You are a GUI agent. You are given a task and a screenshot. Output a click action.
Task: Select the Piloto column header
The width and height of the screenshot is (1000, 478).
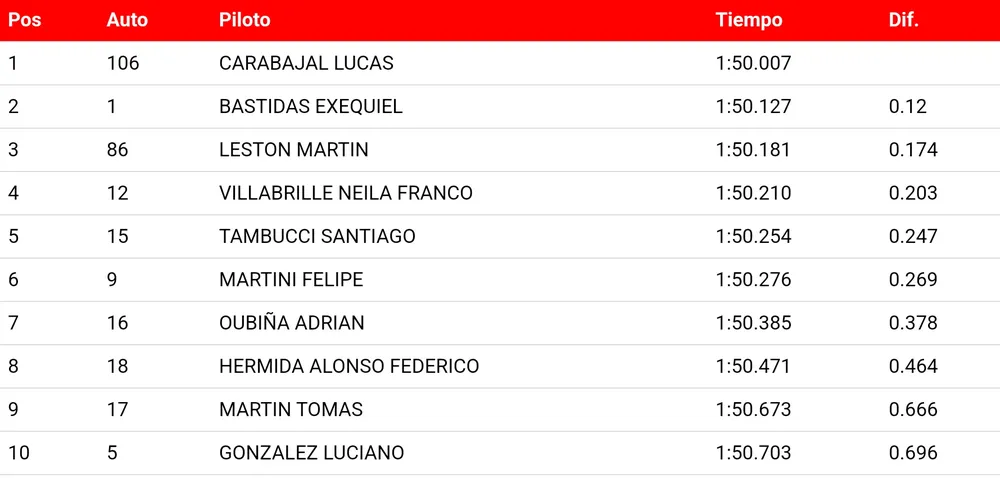click(245, 20)
